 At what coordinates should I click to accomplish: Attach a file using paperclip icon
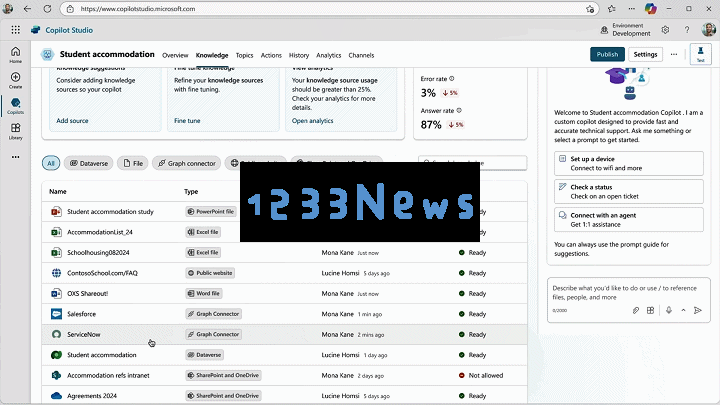tap(636, 310)
